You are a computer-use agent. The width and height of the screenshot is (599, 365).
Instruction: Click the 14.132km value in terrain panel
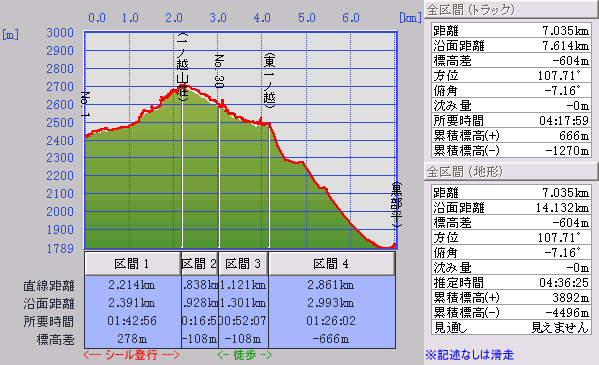pos(562,208)
